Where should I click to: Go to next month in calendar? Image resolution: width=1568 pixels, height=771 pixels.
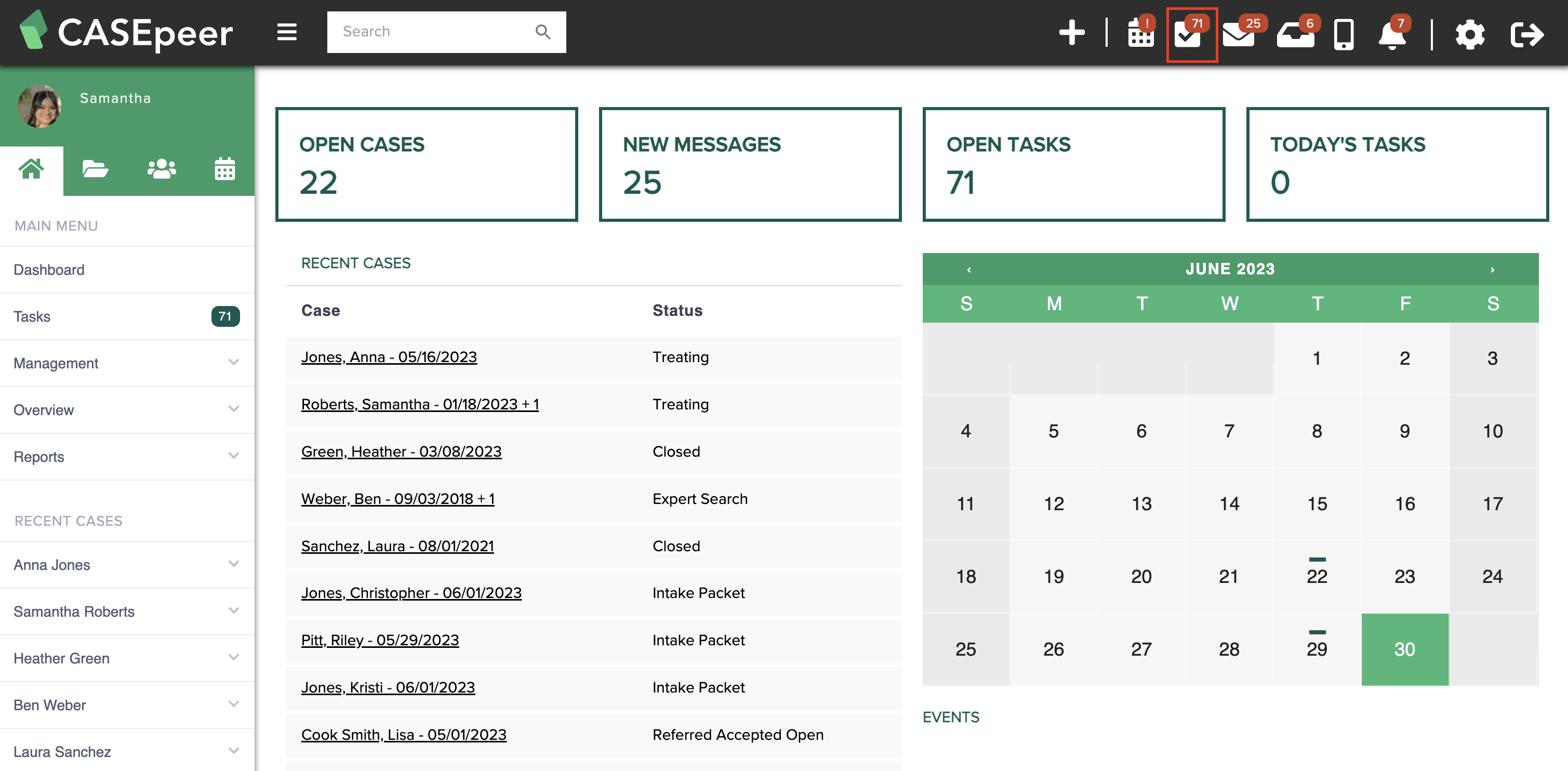click(x=1492, y=270)
